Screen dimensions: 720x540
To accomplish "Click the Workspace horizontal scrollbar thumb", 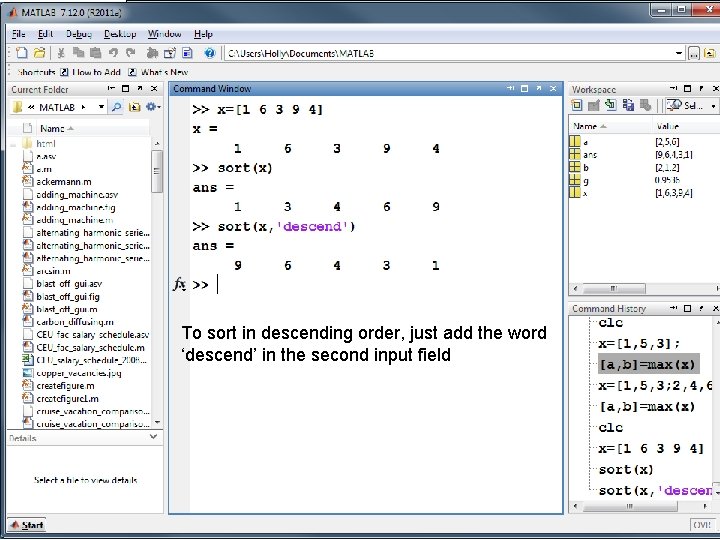I will 614,288.
